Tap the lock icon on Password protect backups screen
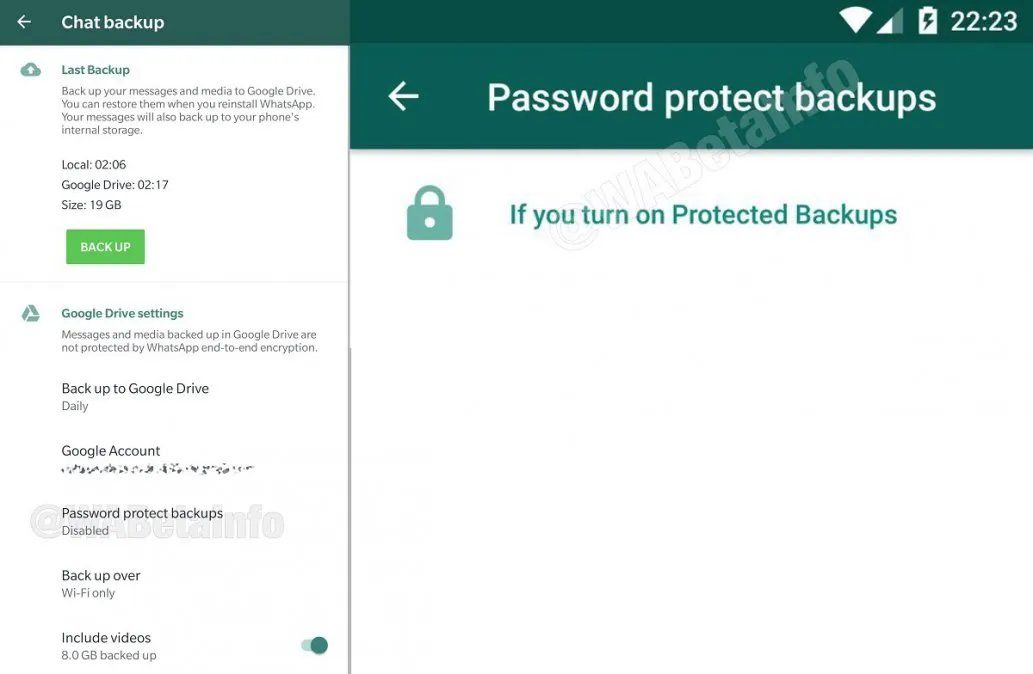Viewport: 1033px width, 674px height. [x=429, y=212]
